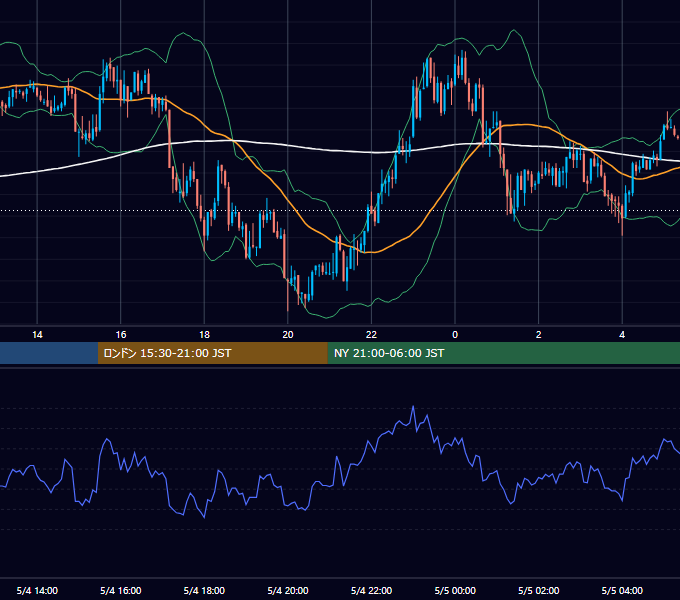Click the '5/4 22:00' date label
Image resolution: width=680 pixels, height=600 pixels.
pos(371,590)
